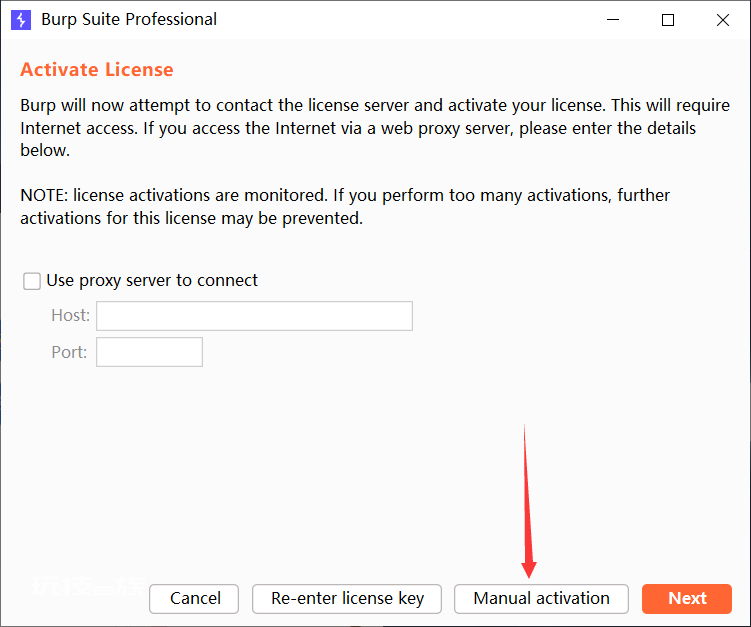This screenshot has width=751, height=627.
Task: Choose Re-enter license key
Action: tap(347, 599)
